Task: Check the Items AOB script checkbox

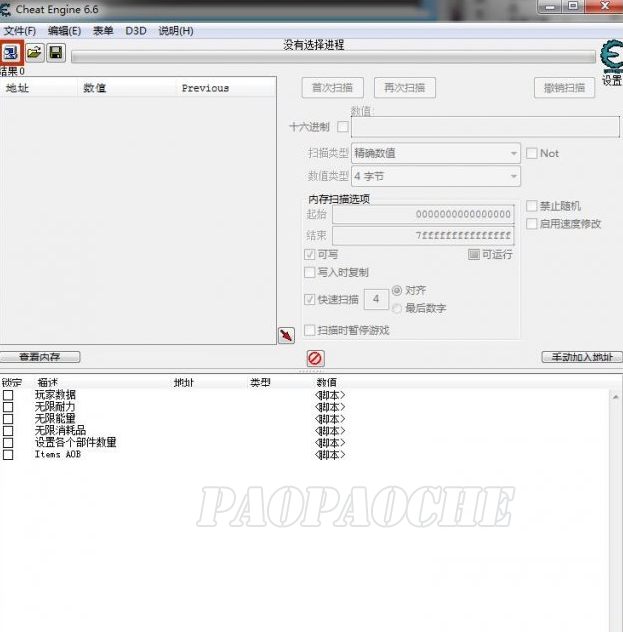Action: 8,455
